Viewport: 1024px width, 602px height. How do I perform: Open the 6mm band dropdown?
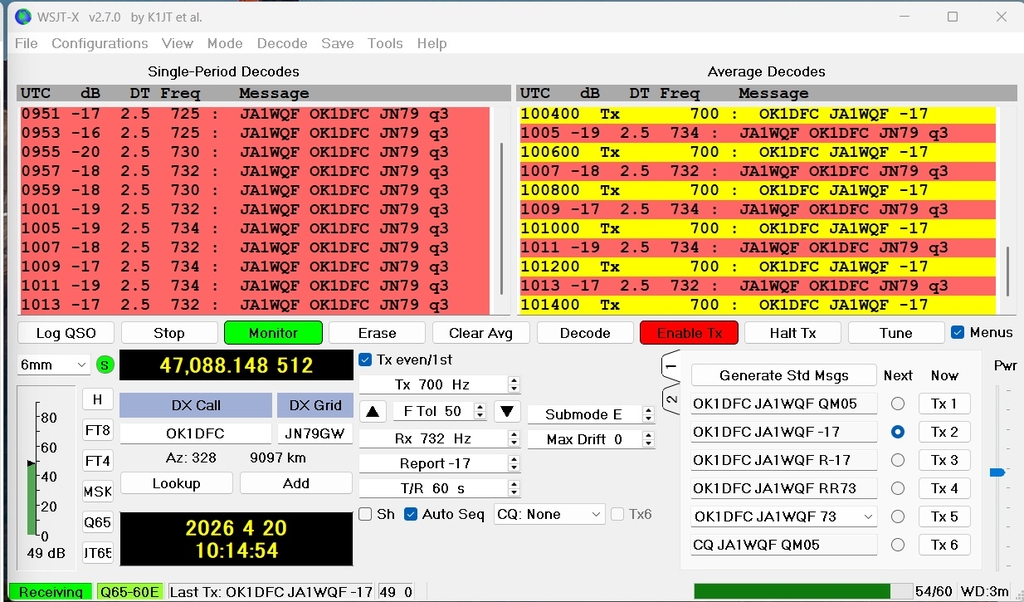pos(53,364)
